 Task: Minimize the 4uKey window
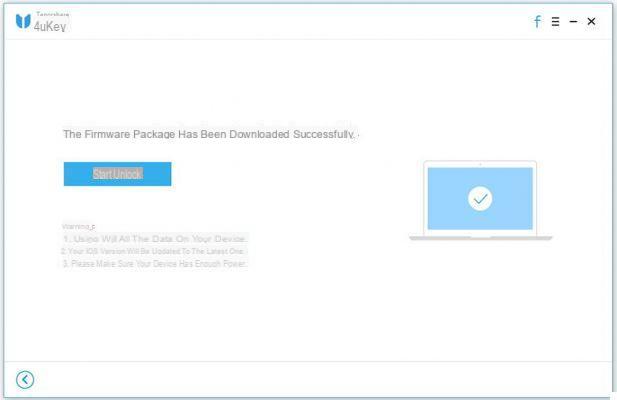573,22
